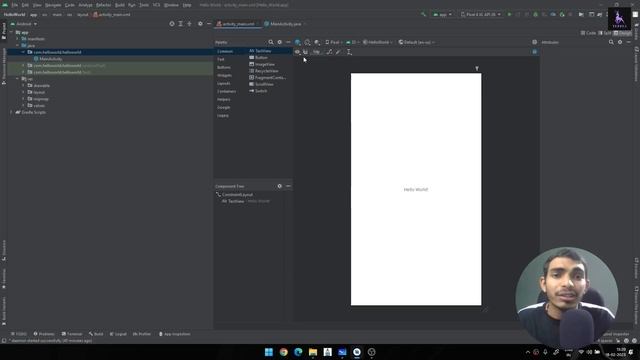The height and width of the screenshot is (360, 640).
Task: Click the collapse all icon in Project panel
Action: (x=189, y=24)
